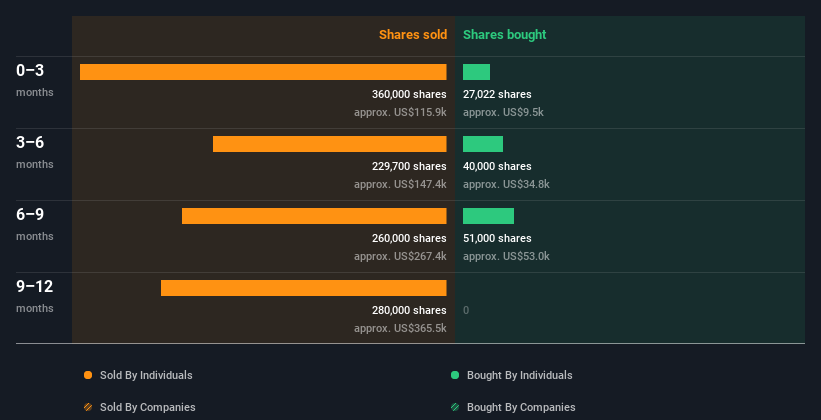Screen dimensions: 821x420
Task: Click the 51,000 shares bought label
Action: [x=497, y=239]
